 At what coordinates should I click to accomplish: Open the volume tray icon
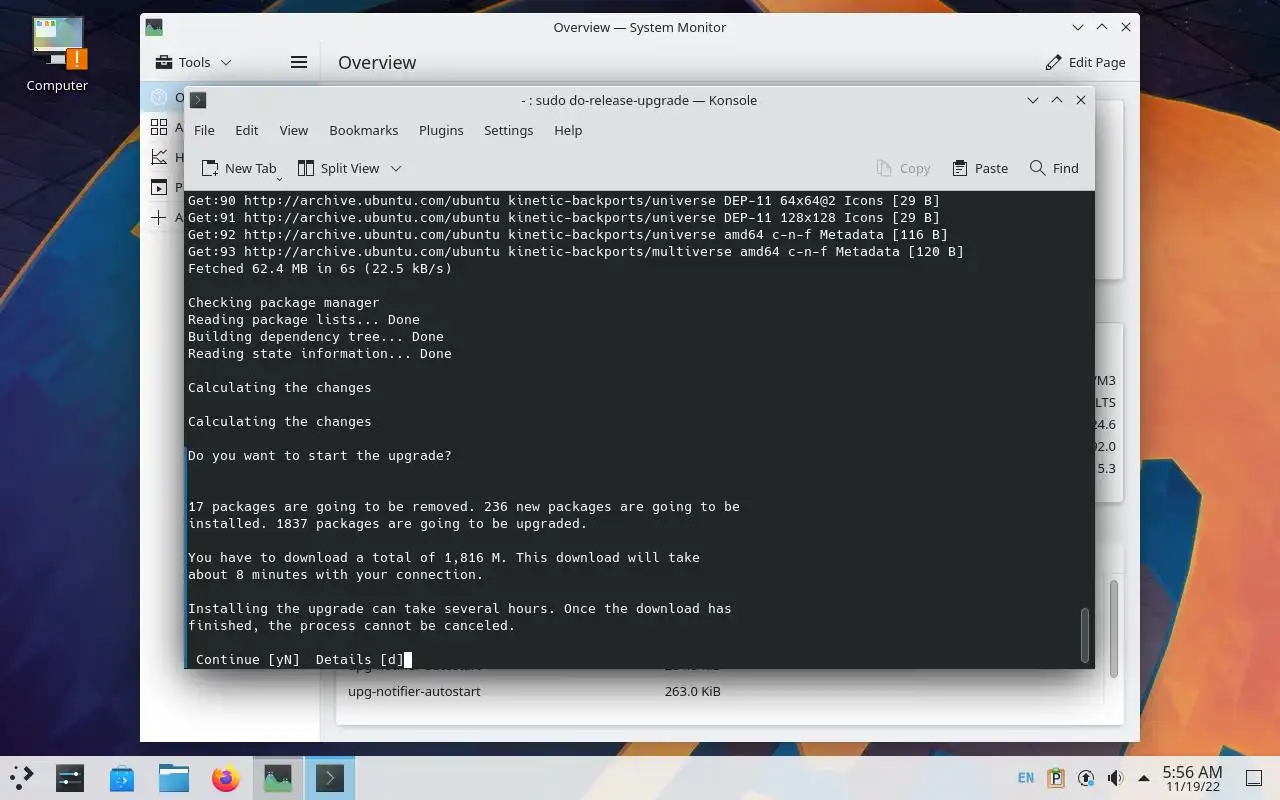1116,777
